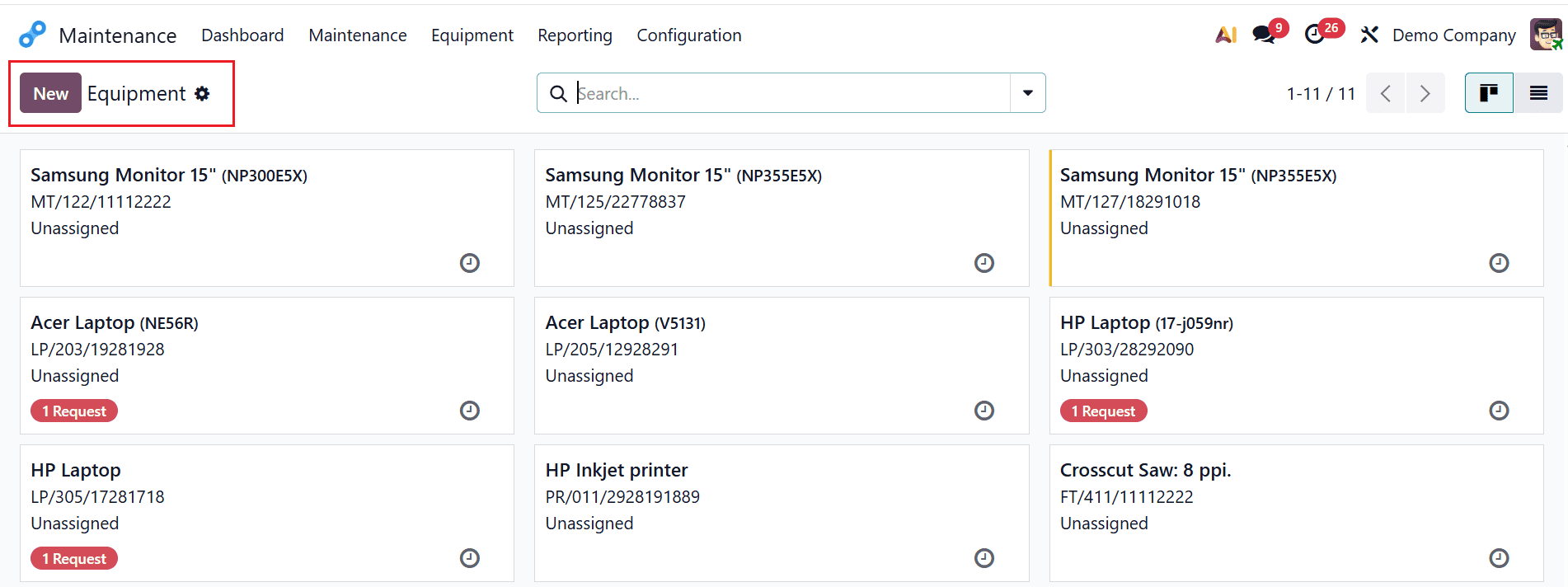Click the magnifying glass search icon
The image size is (1568, 587).
(558, 94)
